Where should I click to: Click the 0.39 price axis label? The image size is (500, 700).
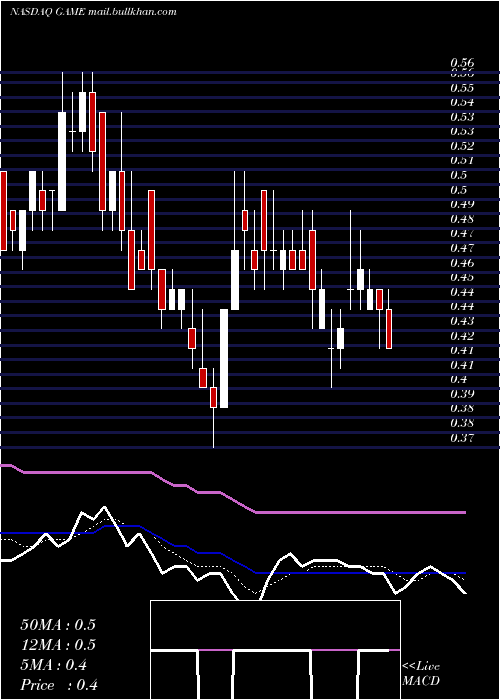click(x=462, y=394)
